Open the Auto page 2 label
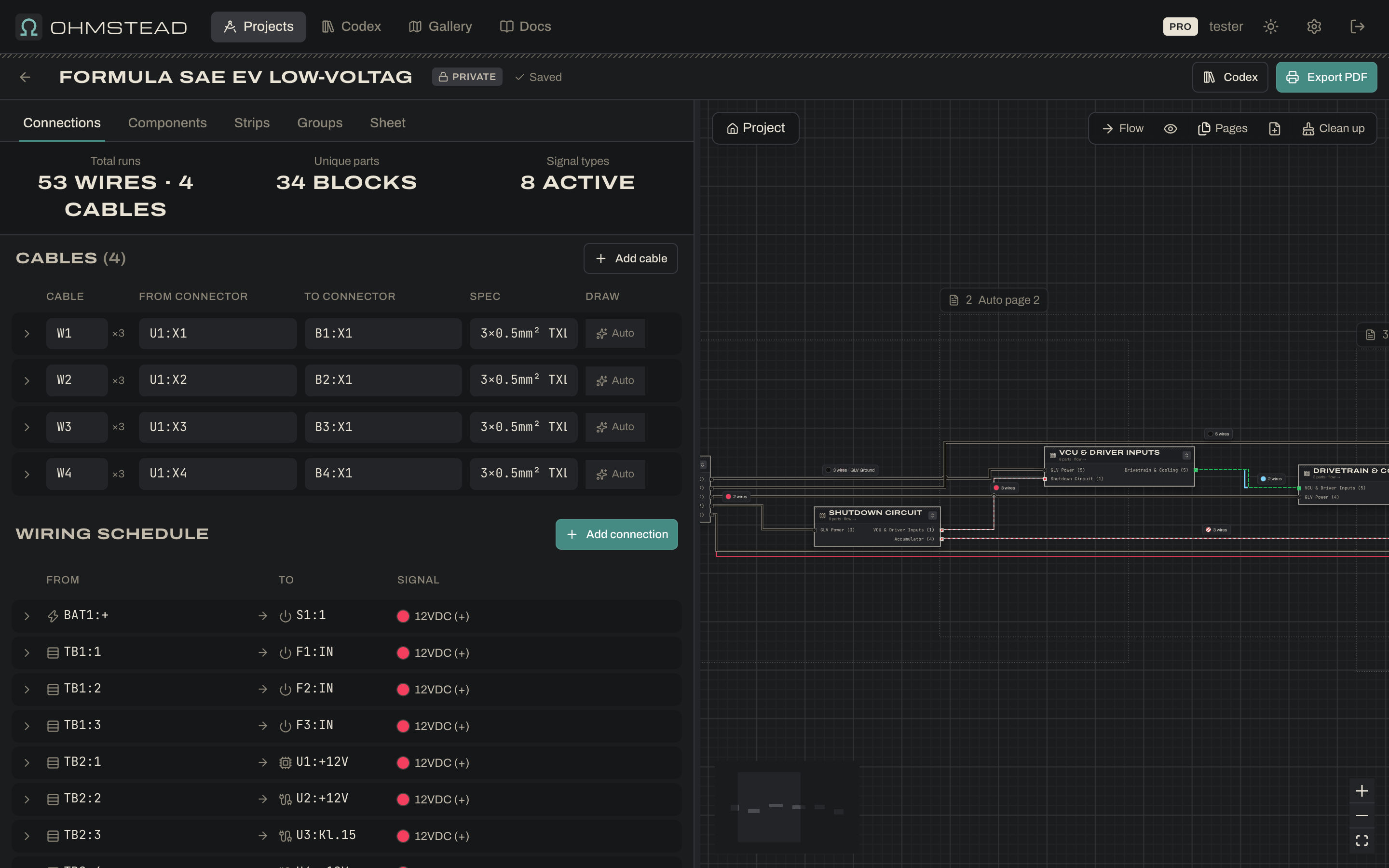Screen dimensions: 1389x868 coord(994,300)
